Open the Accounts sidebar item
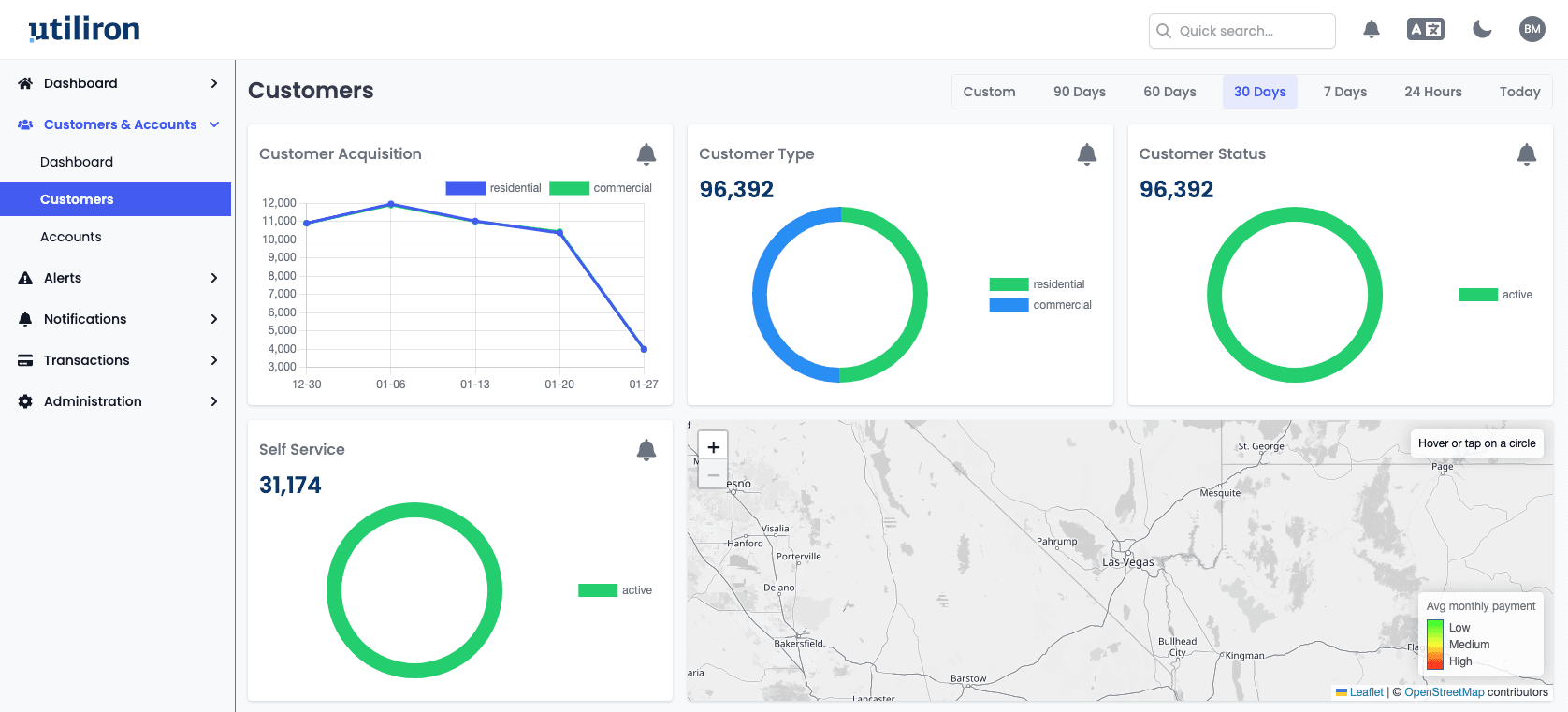 pyautogui.click(x=116, y=237)
